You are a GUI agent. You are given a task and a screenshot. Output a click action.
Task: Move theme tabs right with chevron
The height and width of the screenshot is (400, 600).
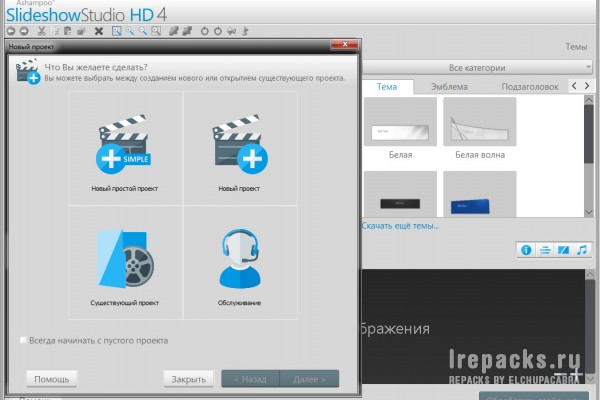pos(587,86)
